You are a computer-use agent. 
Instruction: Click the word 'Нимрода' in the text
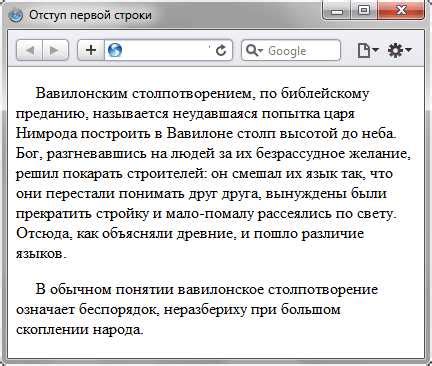(47, 133)
